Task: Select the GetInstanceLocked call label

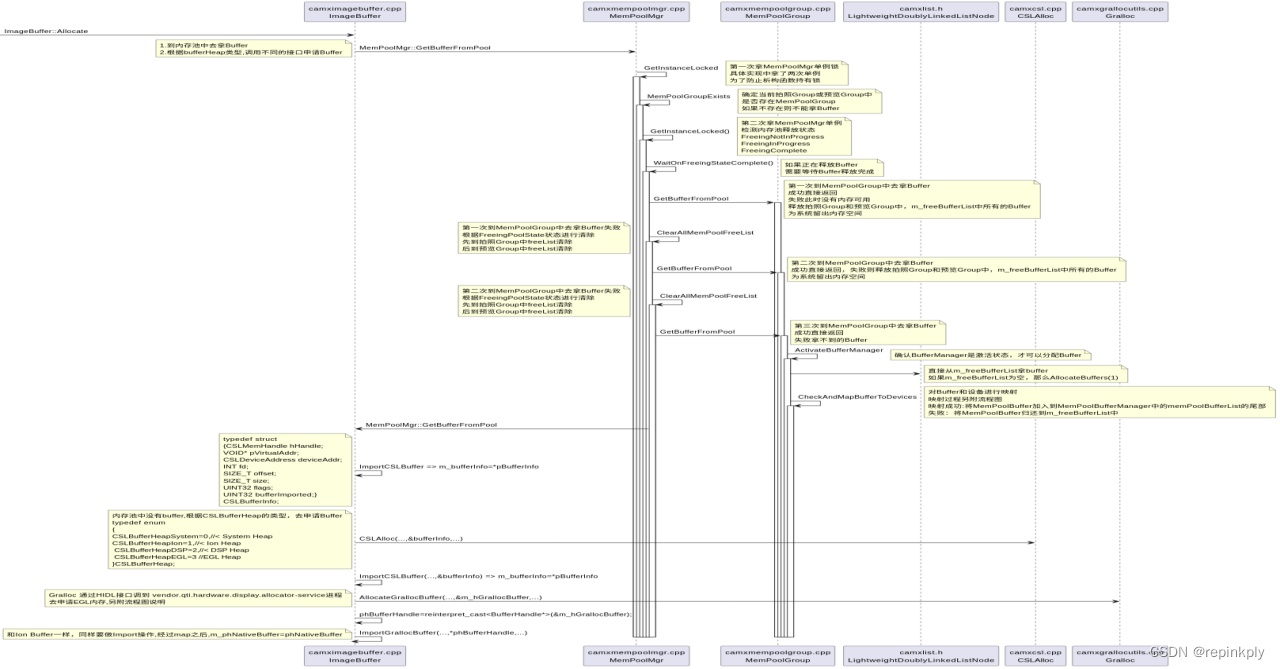Action: tap(679, 67)
